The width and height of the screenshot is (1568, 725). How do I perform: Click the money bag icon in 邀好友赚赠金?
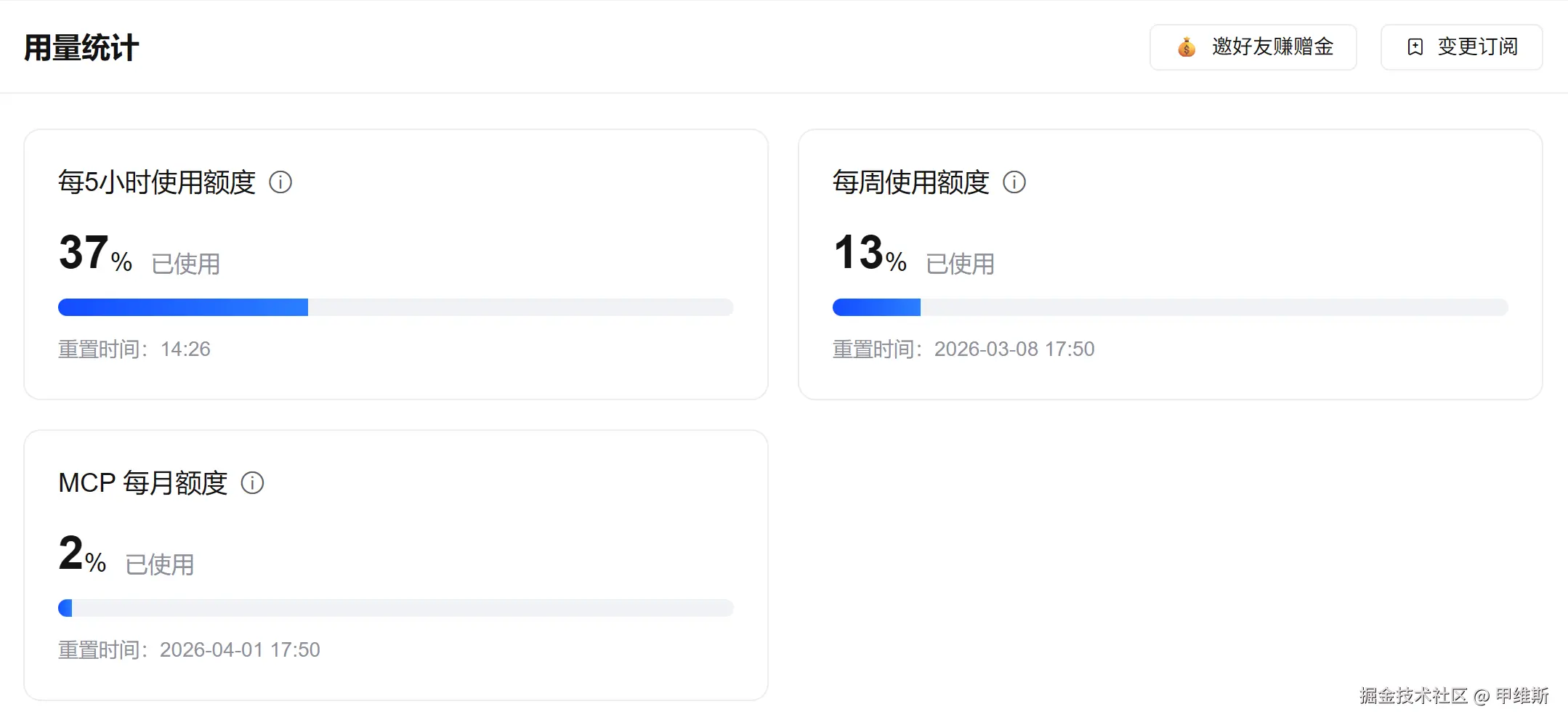pos(1187,47)
